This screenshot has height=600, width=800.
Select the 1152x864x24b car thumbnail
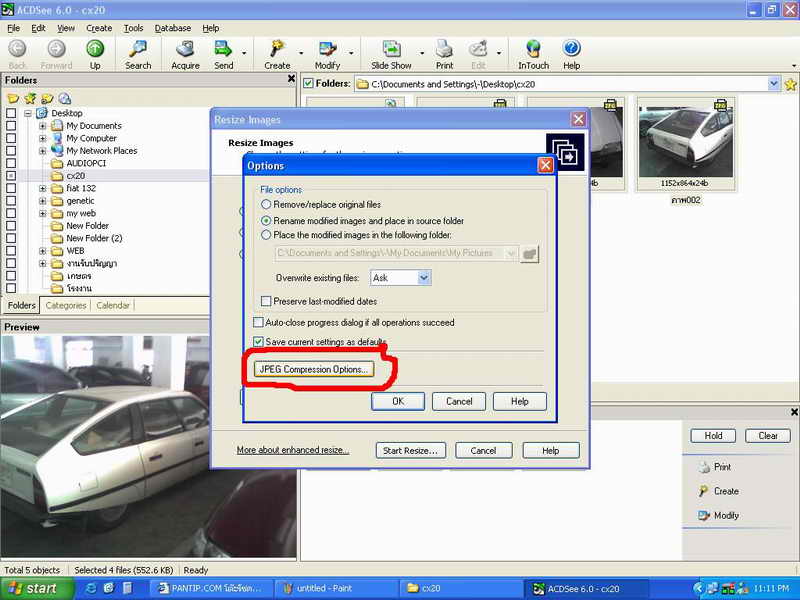[x=686, y=142]
